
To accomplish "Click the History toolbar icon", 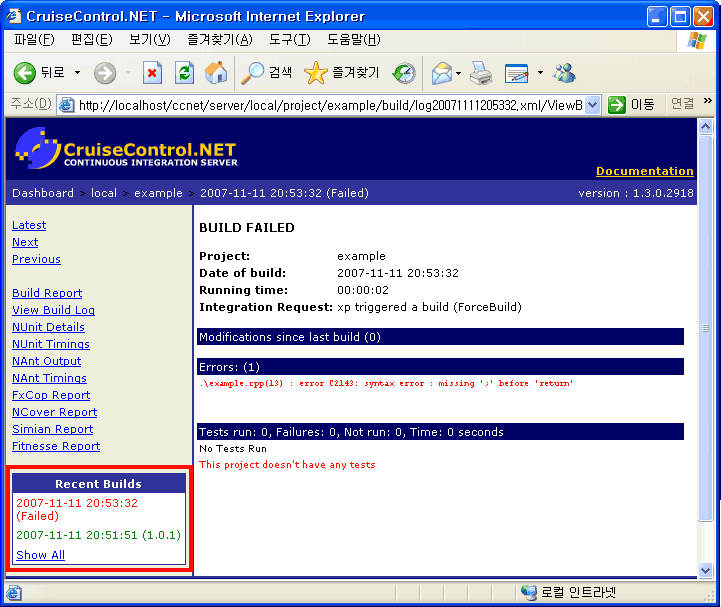I will [x=404, y=73].
